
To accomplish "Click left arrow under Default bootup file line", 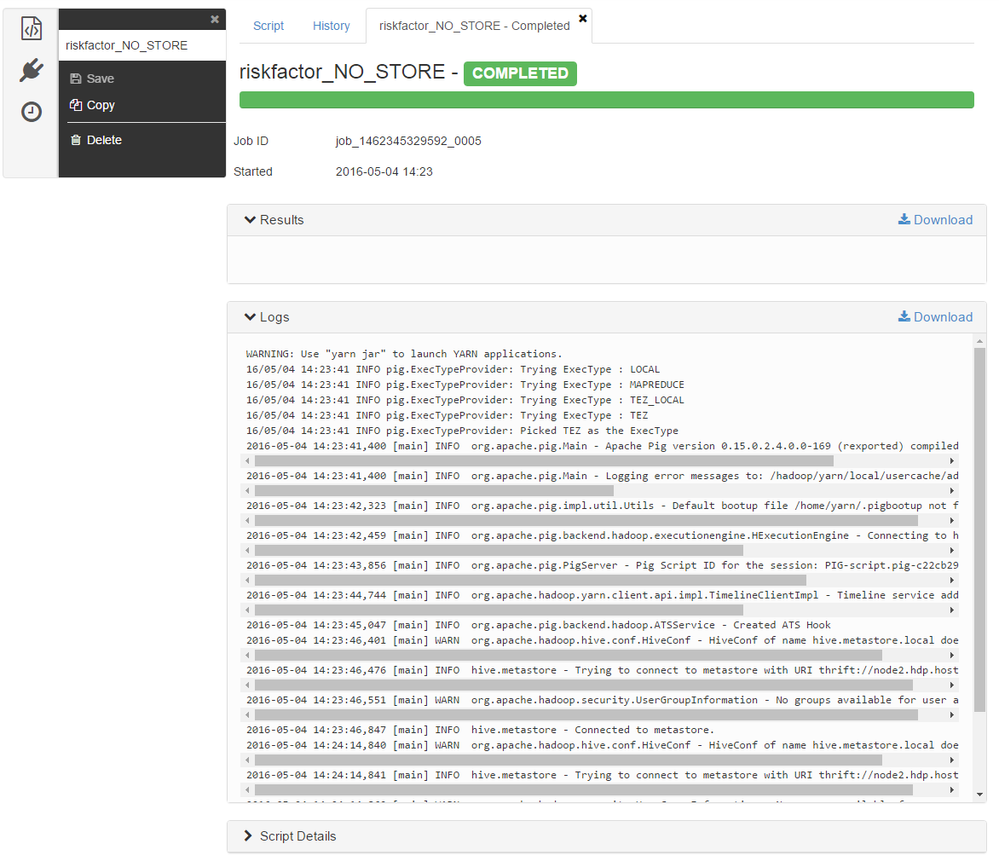I will [248, 521].
